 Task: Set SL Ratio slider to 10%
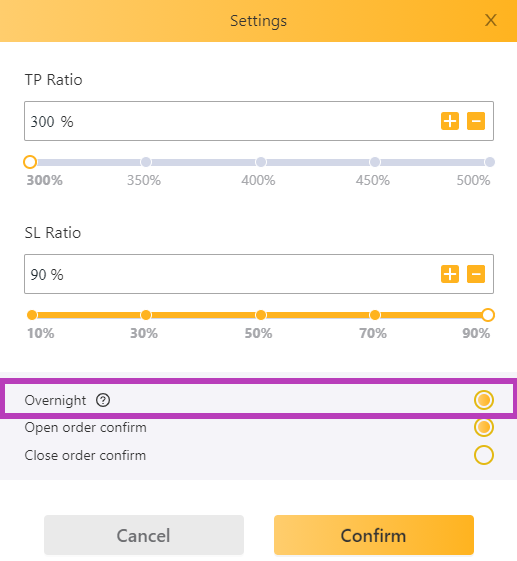point(32,315)
